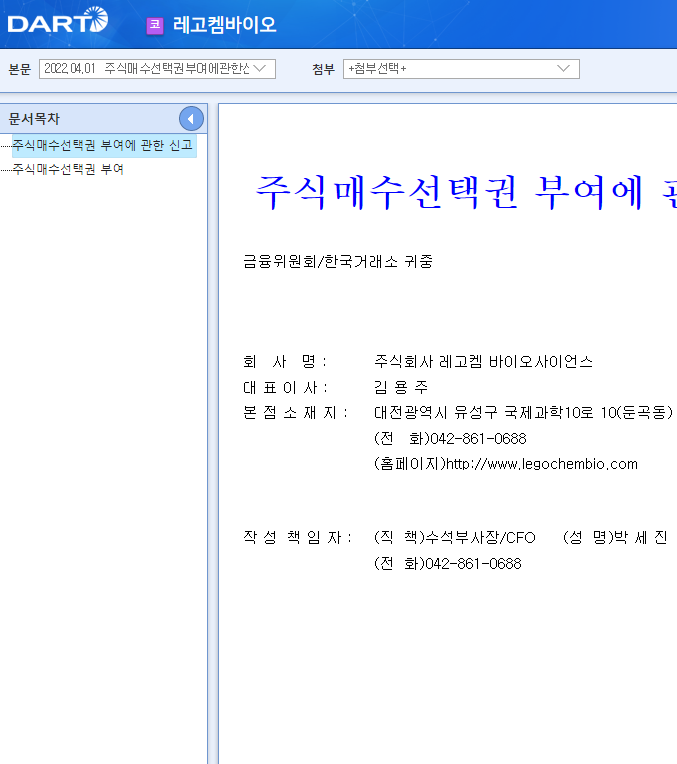This screenshot has width=677, height=764.
Task: Select 주식매수선택권 부여 tree item
Action: pos(68,169)
